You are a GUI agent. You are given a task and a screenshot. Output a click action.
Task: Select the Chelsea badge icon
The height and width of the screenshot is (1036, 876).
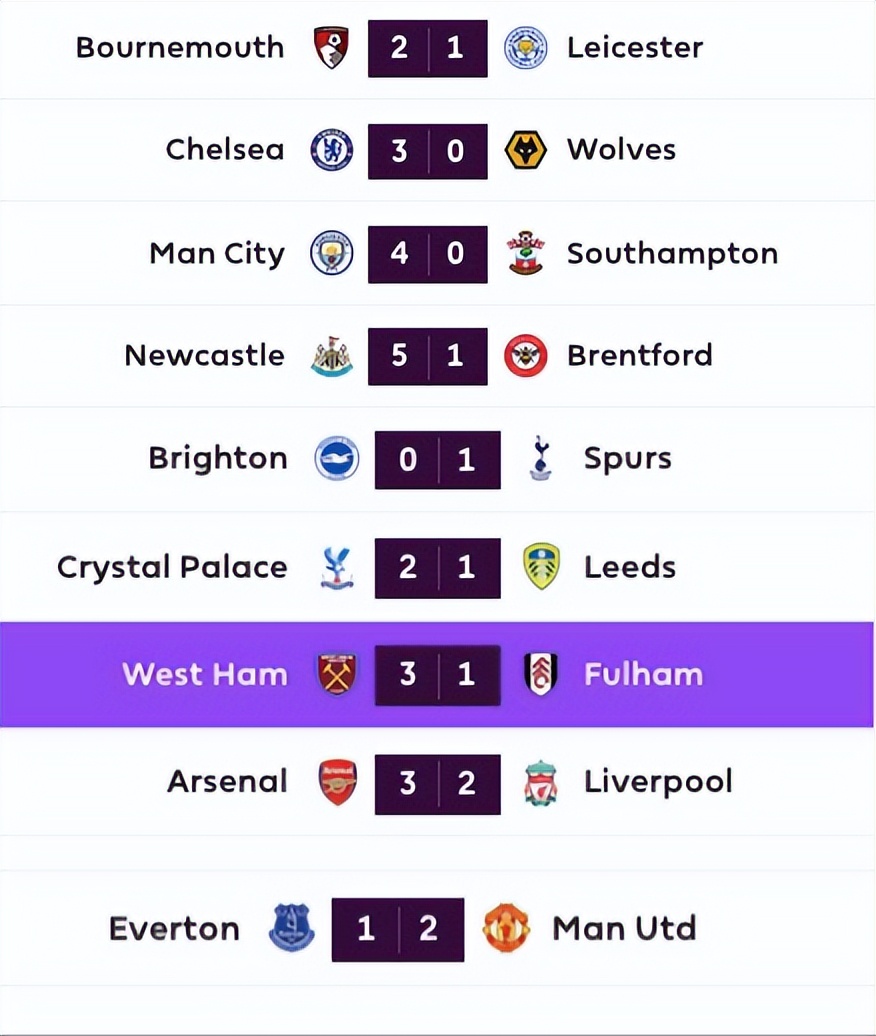pos(331,150)
